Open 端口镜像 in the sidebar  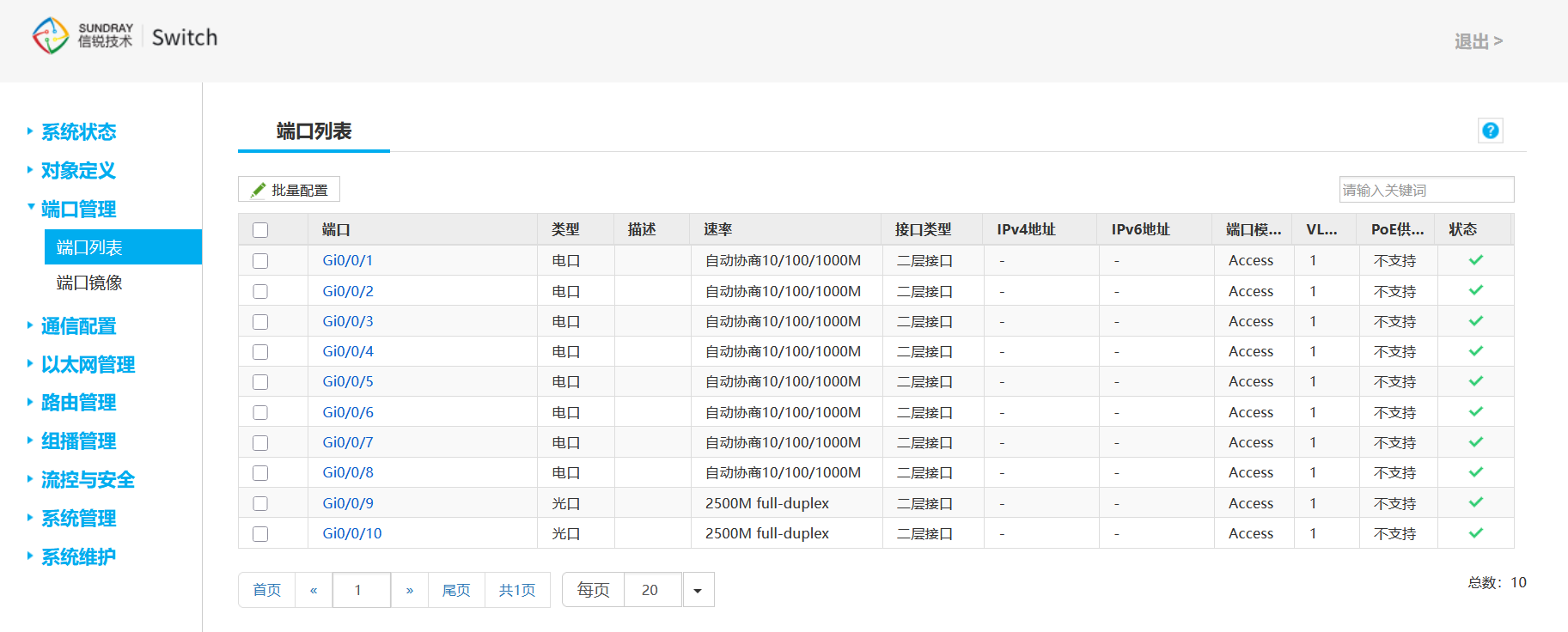click(89, 283)
